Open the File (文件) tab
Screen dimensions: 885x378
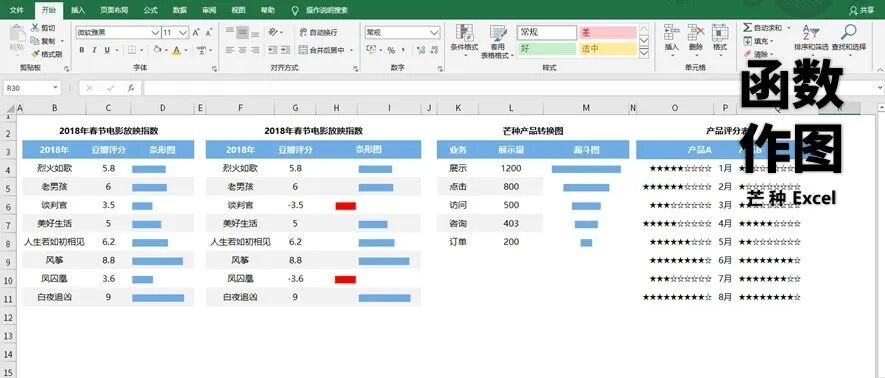(x=16, y=10)
